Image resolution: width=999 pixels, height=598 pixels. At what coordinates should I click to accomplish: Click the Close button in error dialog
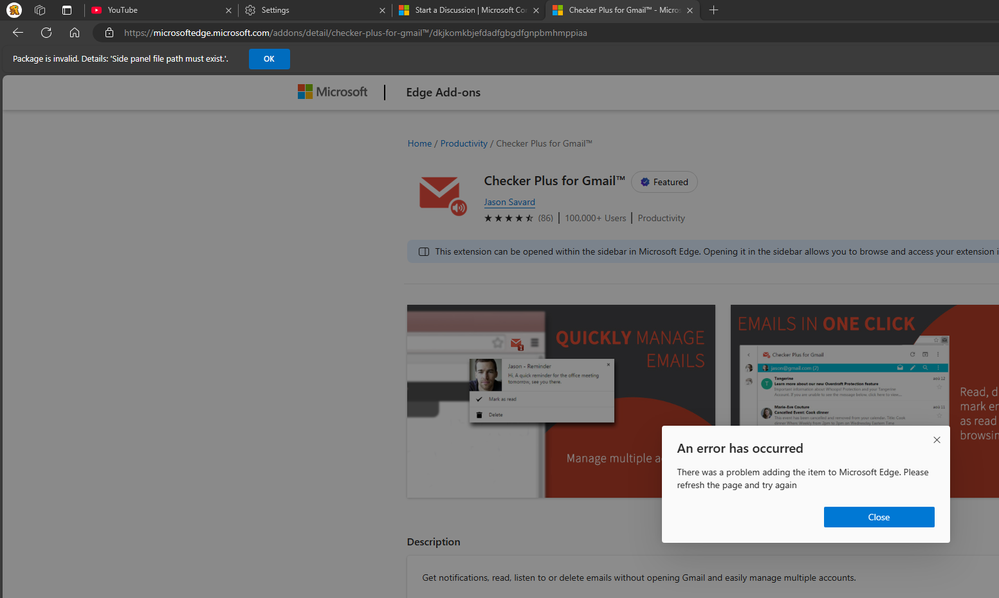coord(879,517)
